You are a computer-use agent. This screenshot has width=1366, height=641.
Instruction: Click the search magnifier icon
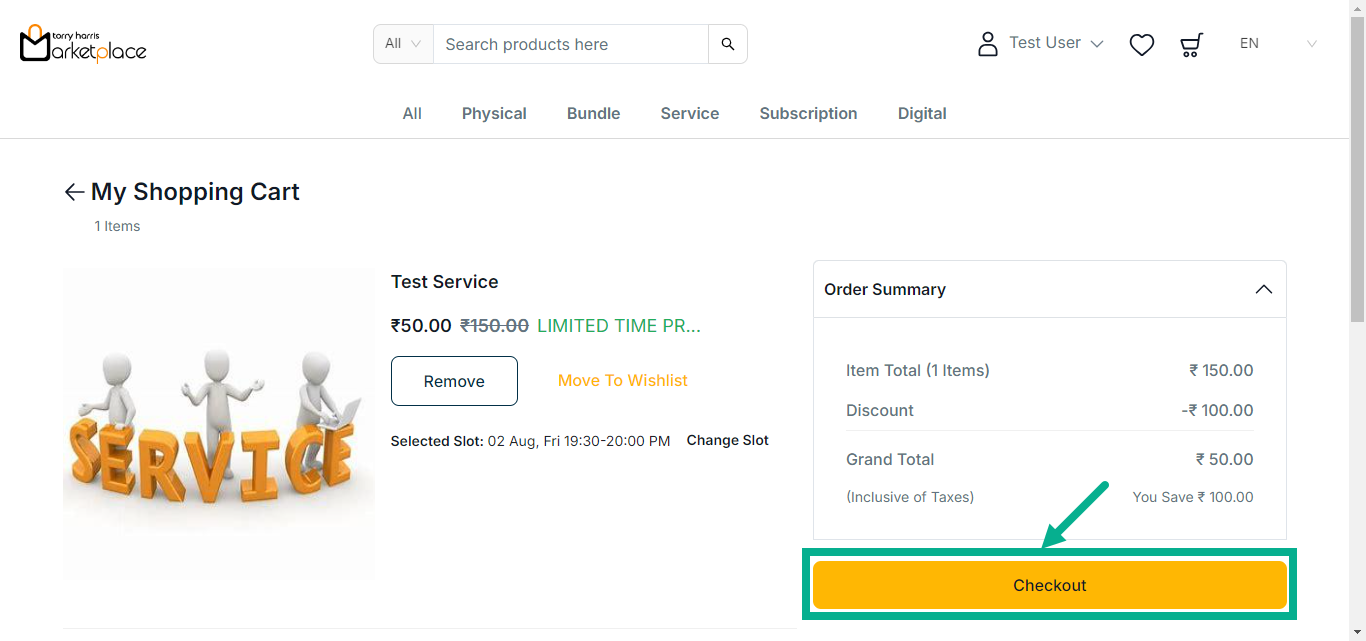tap(728, 44)
